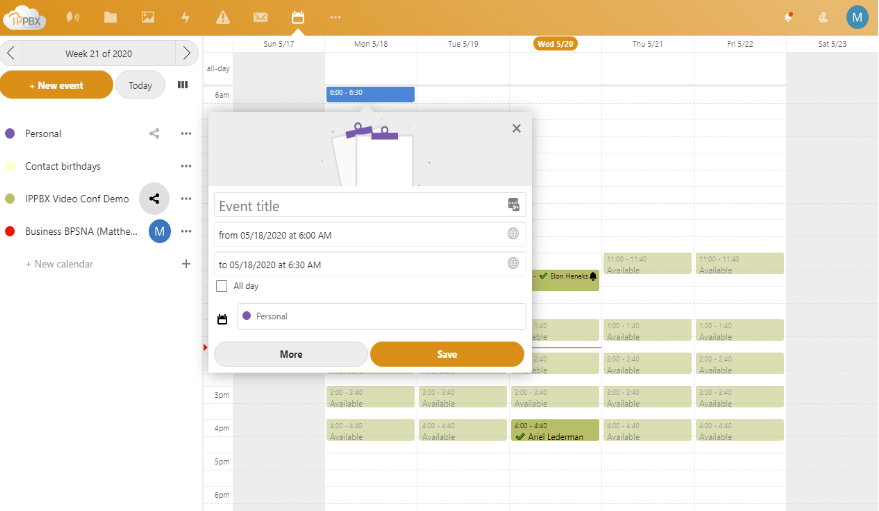The image size is (879, 511).
Task: Toggle Business BPSNA calendar visibility dot
Action: point(10,231)
